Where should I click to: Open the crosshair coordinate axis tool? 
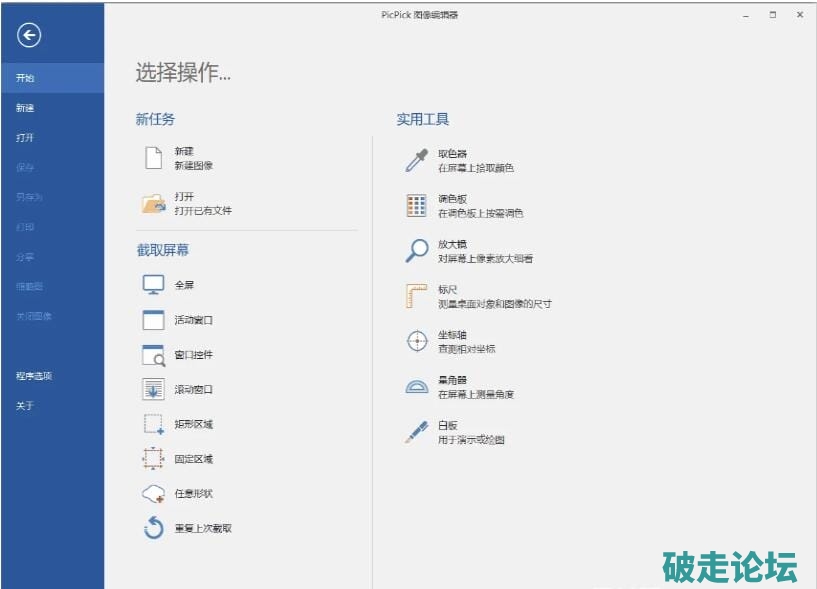click(x=416, y=341)
